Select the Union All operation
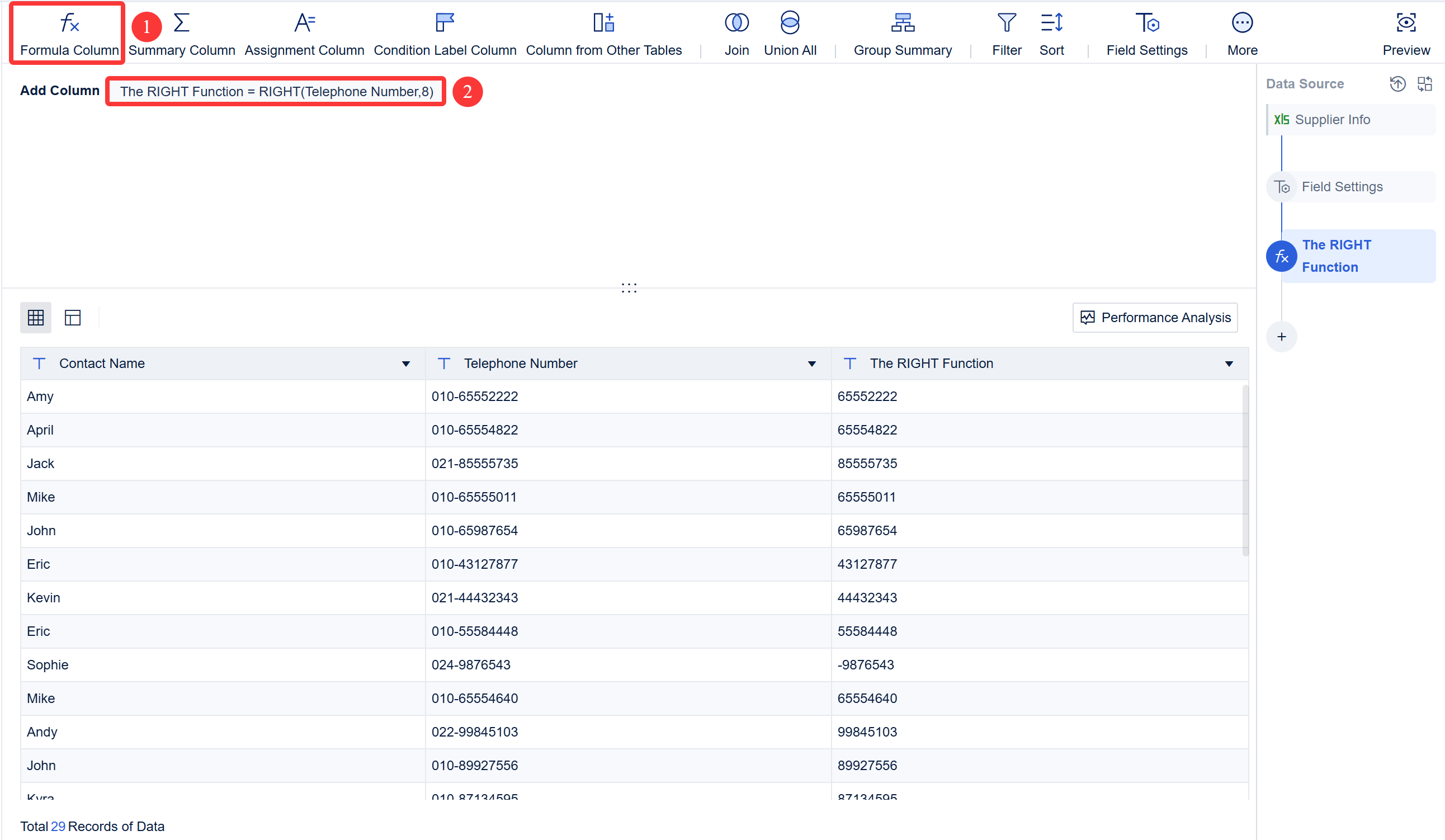Image resolution: width=1445 pixels, height=840 pixels. tap(790, 32)
